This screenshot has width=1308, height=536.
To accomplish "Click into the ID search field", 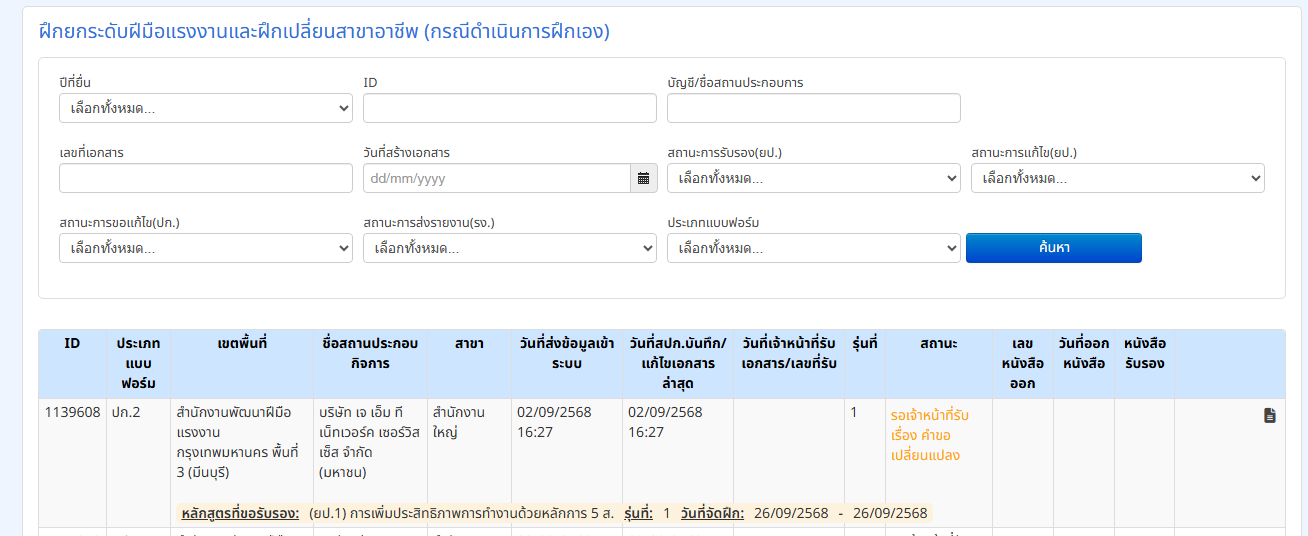I will 509,108.
